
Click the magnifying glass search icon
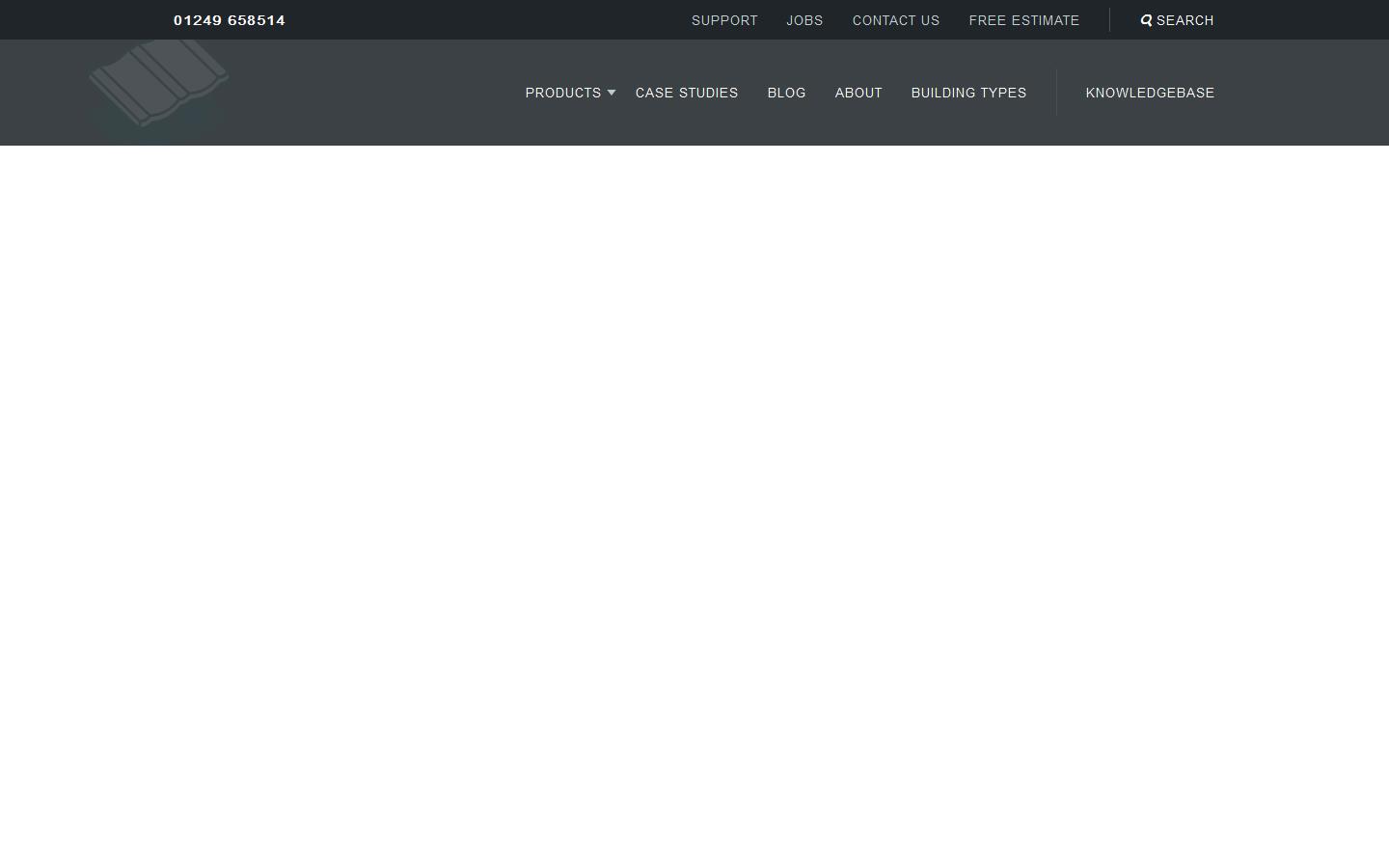click(x=1146, y=20)
